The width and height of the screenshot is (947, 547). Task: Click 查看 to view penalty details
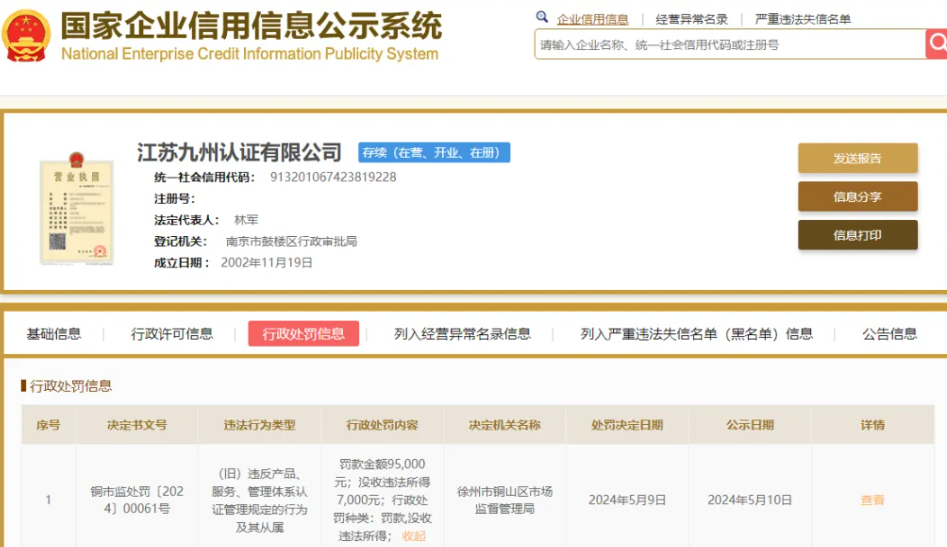pos(872,500)
